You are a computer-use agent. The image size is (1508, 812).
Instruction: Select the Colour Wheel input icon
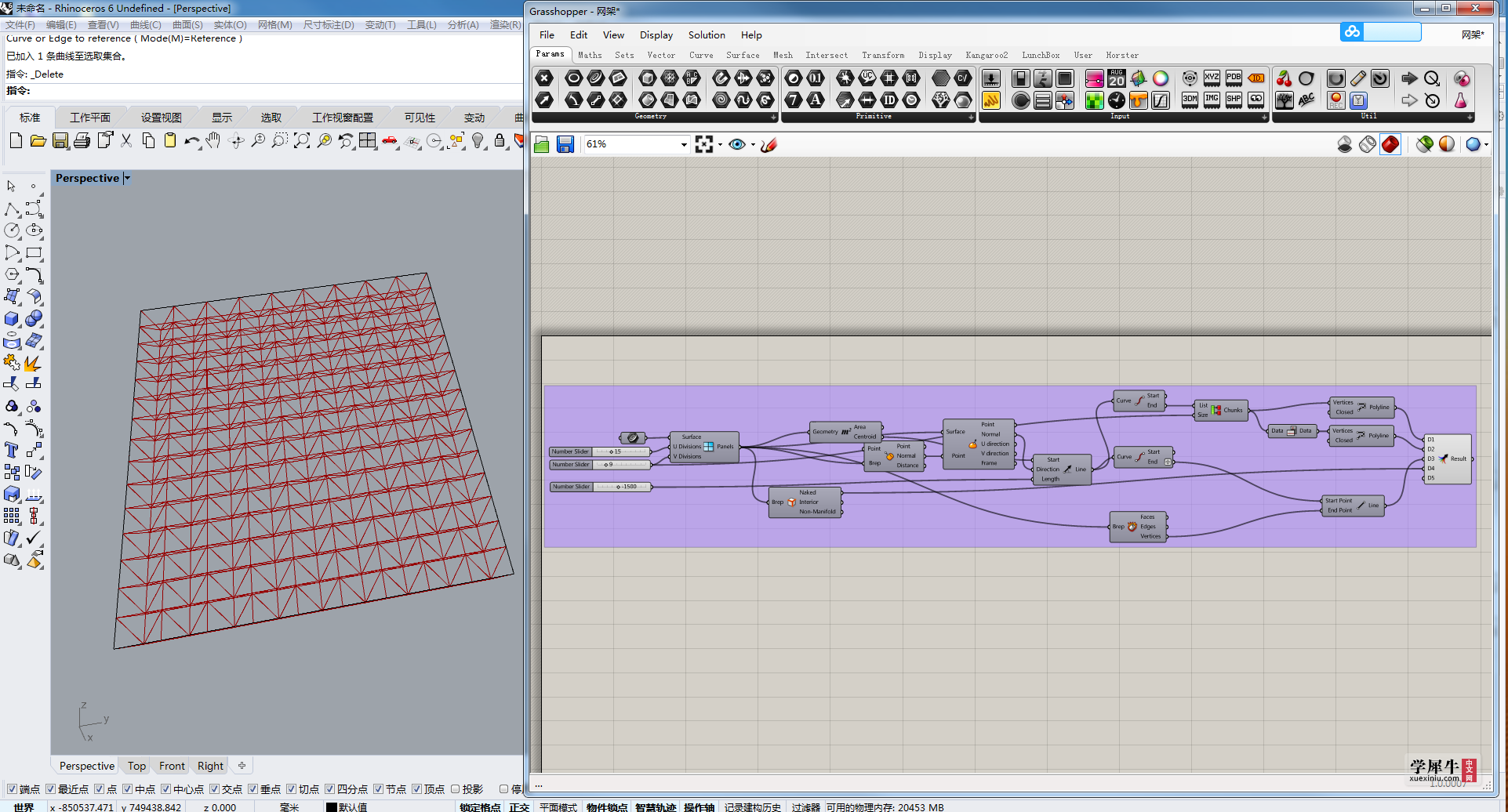click(x=1161, y=78)
